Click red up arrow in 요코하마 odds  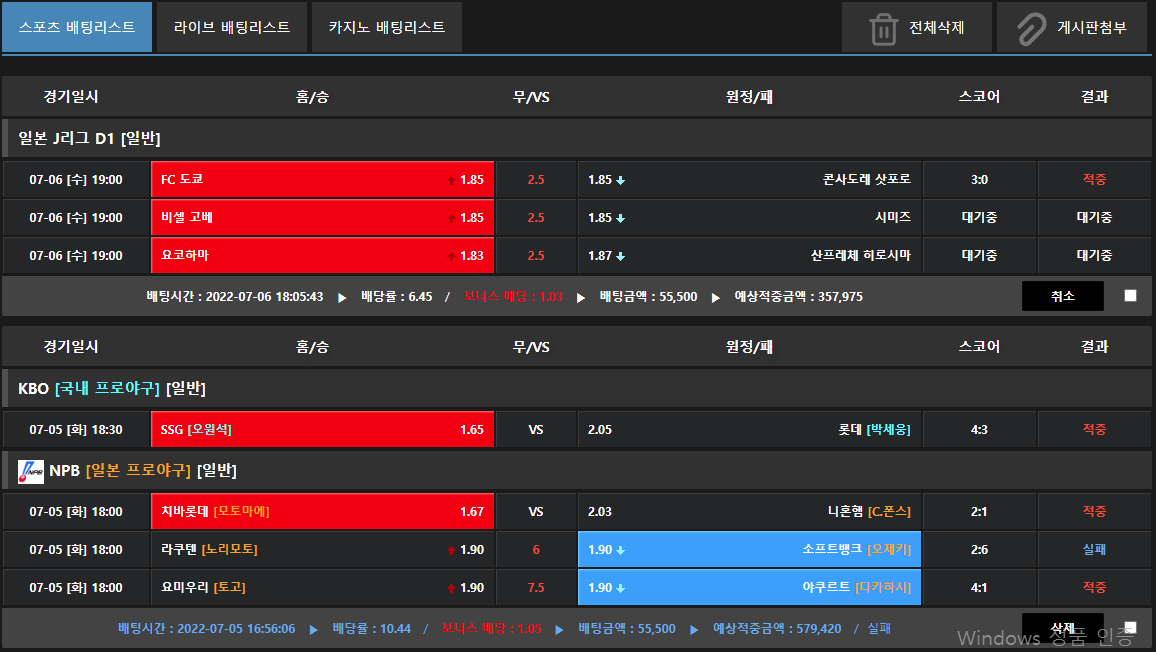coord(451,257)
